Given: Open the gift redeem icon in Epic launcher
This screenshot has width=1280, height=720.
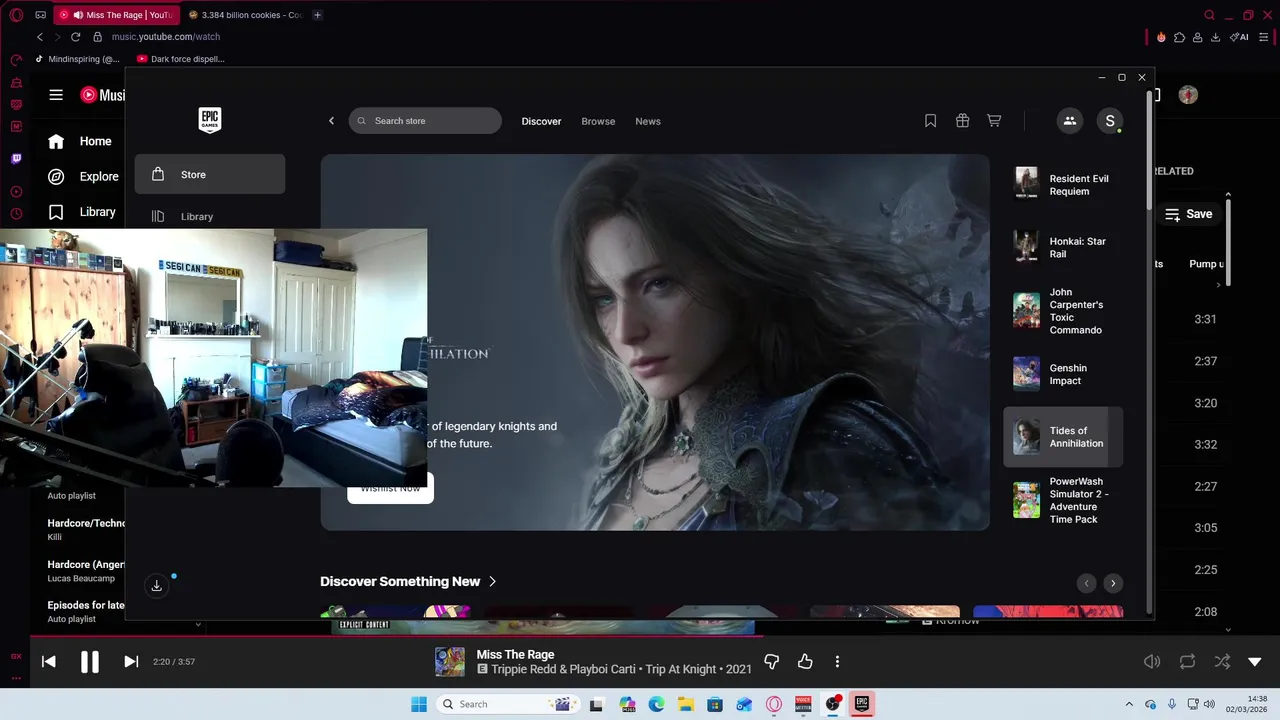Looking at the screenshot, I should (962, 121).
